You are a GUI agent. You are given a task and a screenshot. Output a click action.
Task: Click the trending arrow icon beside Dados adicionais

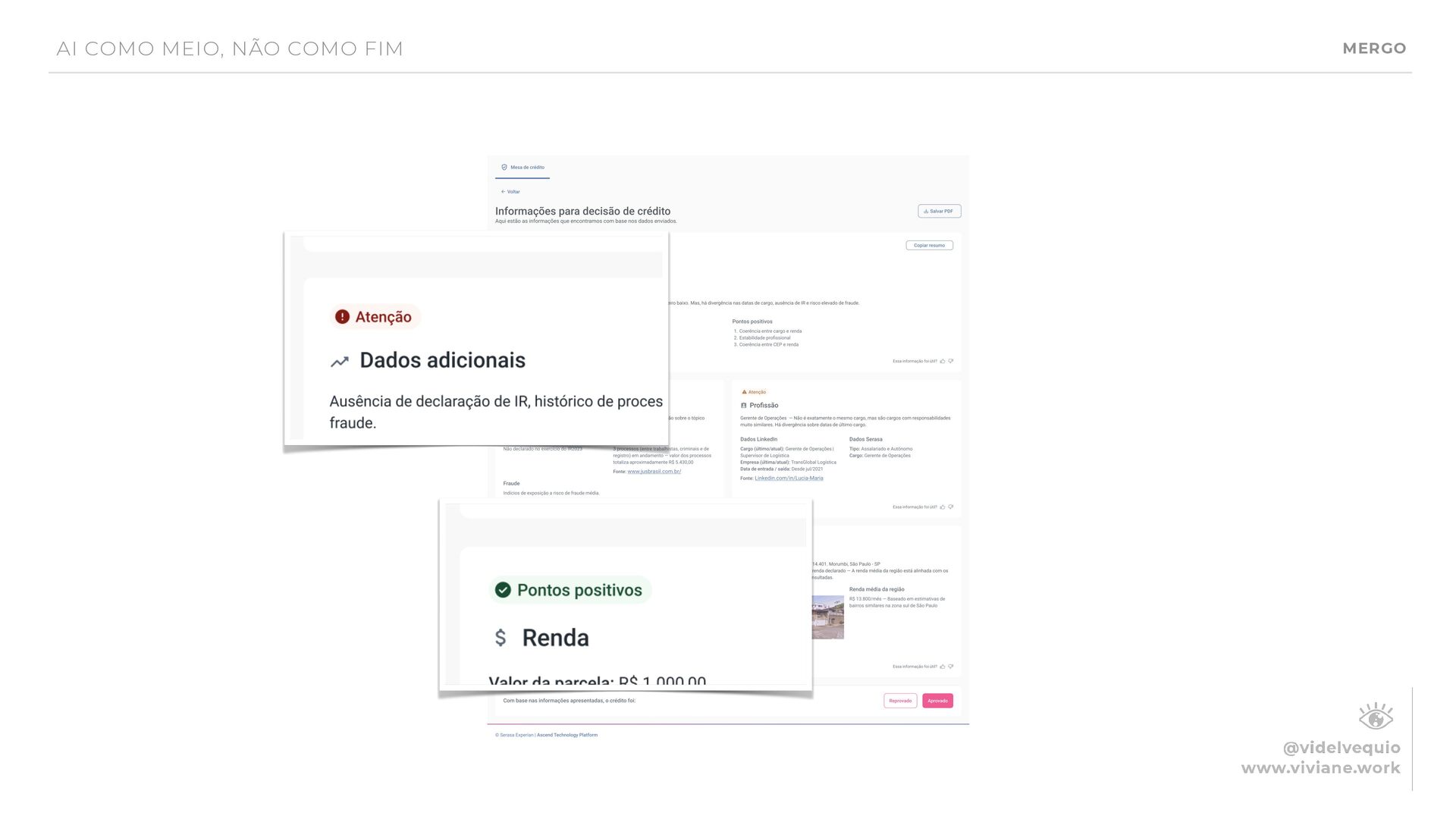pos(340,362)
